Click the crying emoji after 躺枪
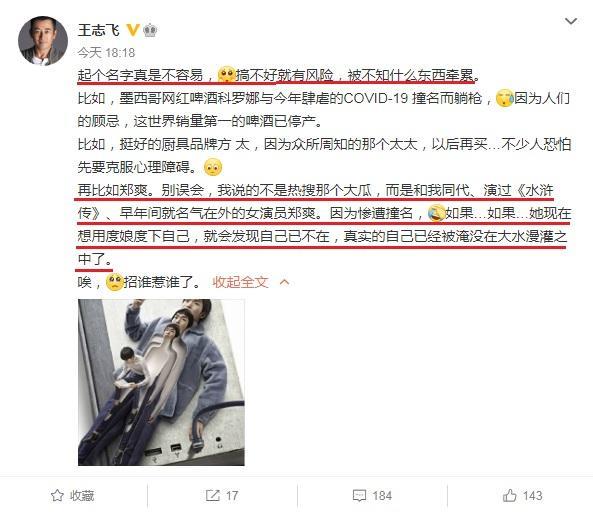 (x=505, y=98)
